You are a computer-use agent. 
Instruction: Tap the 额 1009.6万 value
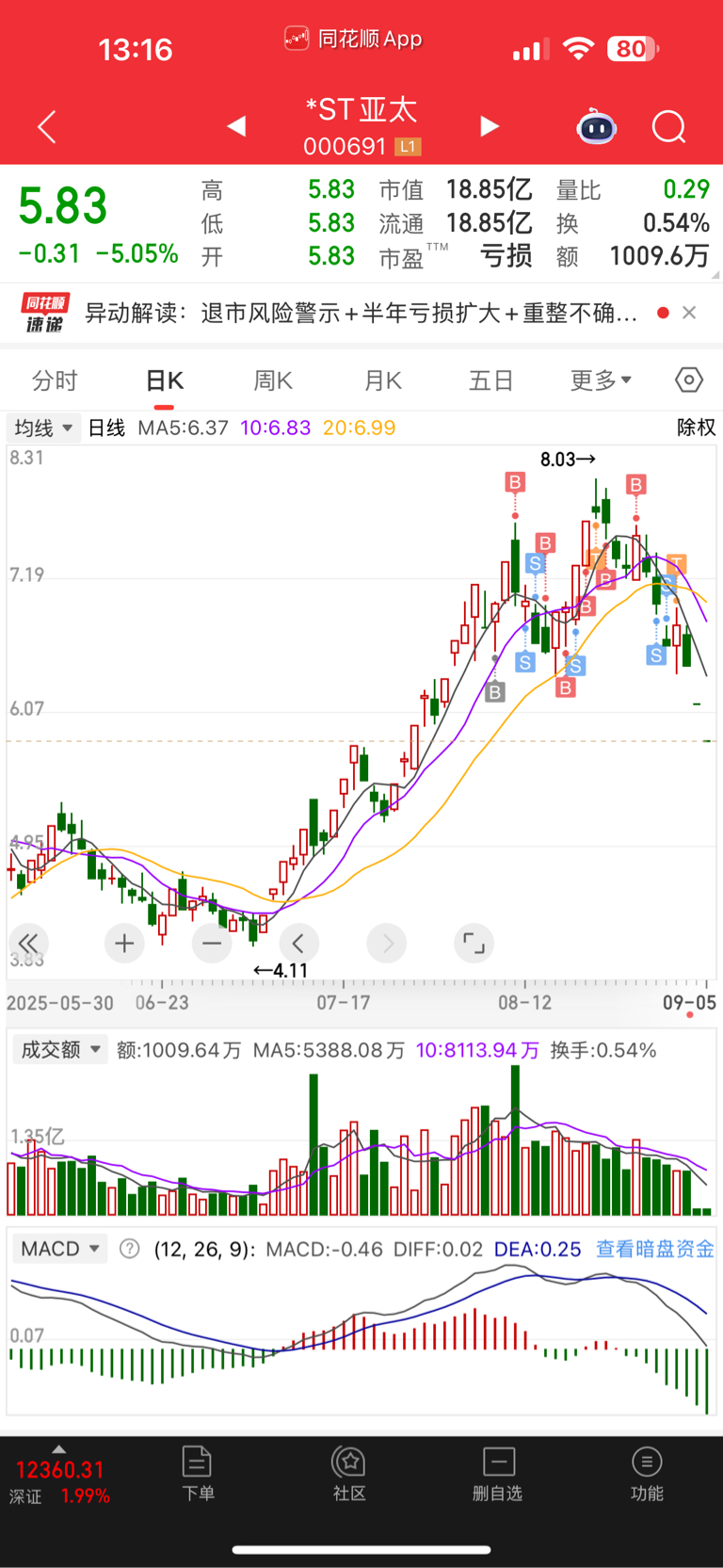coord(659,256)
